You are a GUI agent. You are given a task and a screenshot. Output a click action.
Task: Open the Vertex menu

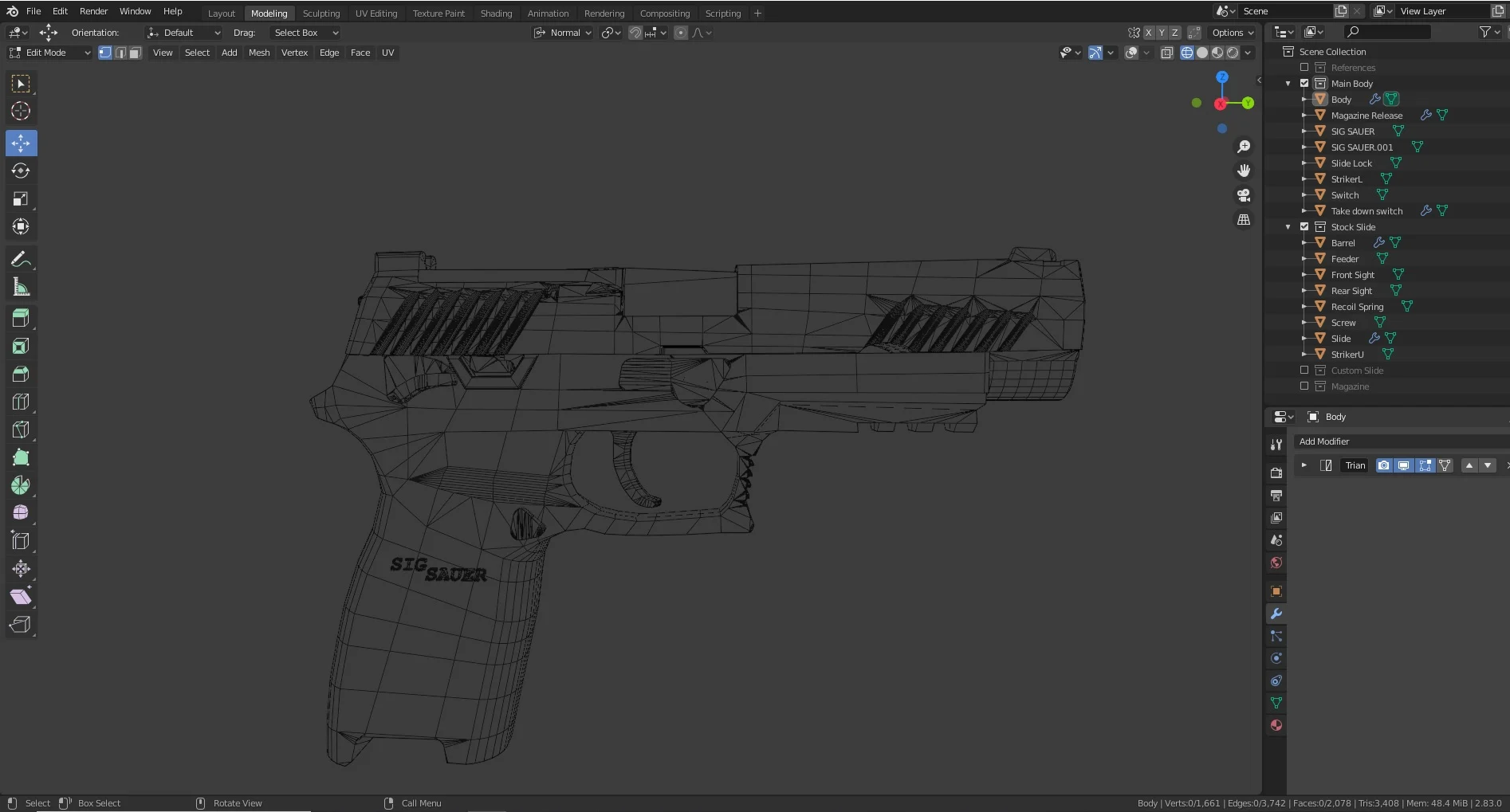[294, 53]
